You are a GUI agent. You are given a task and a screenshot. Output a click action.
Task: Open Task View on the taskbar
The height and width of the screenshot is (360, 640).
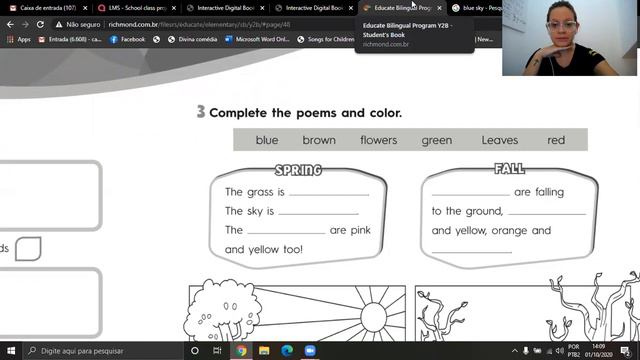tap(217, 351)
